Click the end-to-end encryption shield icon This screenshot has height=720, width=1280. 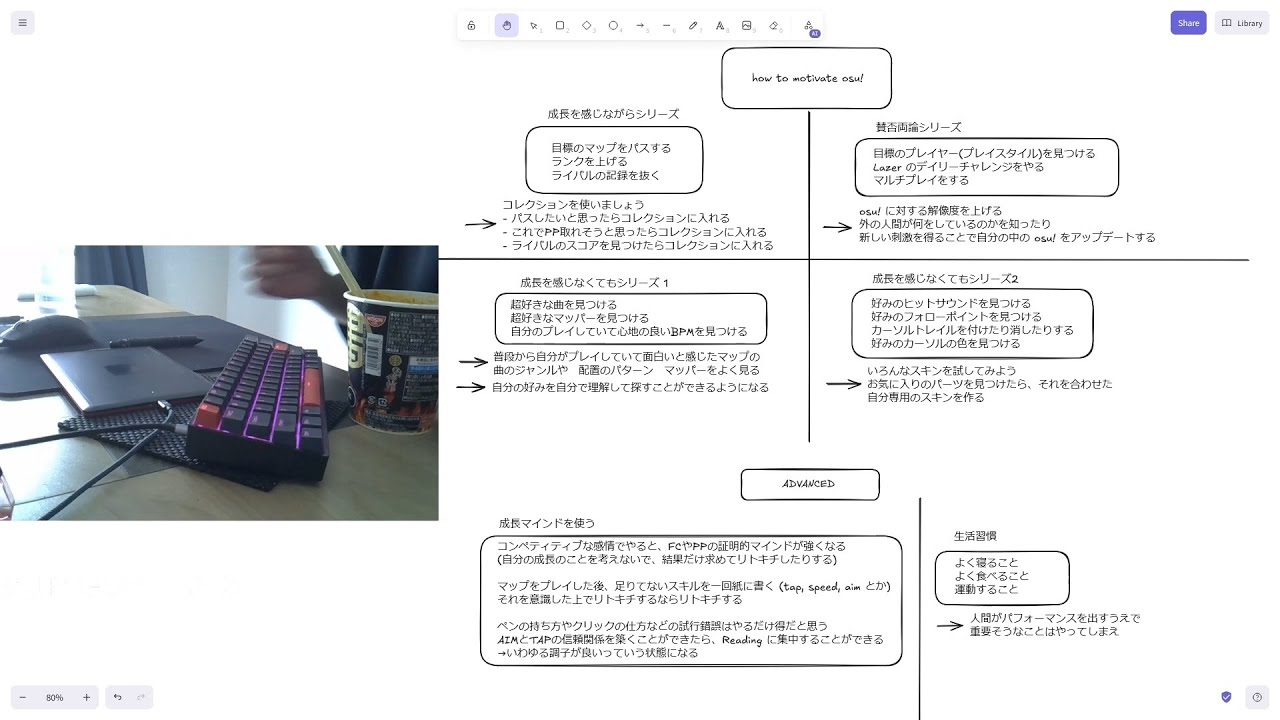click(x=1226, y=697)
